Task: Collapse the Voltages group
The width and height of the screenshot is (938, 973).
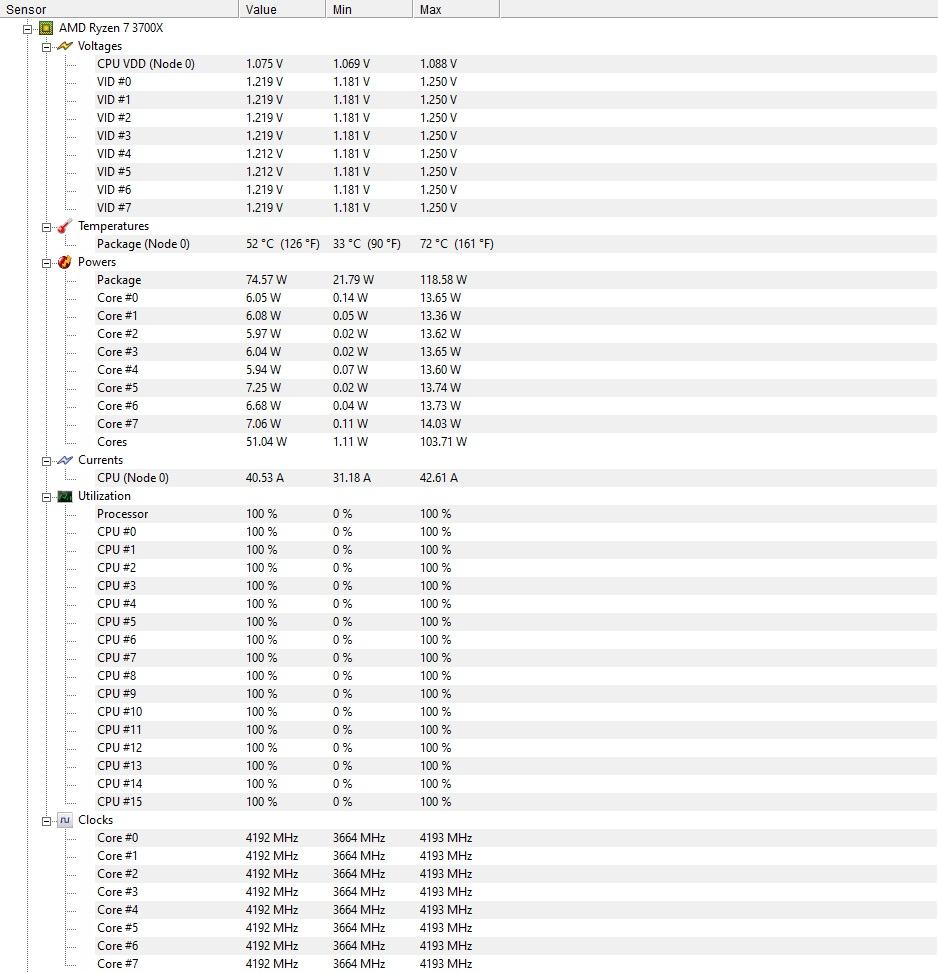Action: (x=47, y=47)
